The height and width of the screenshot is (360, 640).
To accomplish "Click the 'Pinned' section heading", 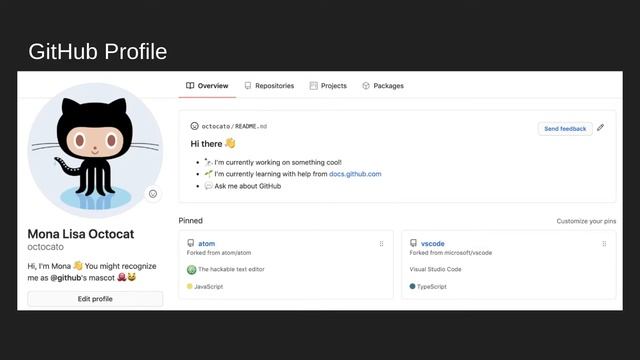I will point(191,221).
